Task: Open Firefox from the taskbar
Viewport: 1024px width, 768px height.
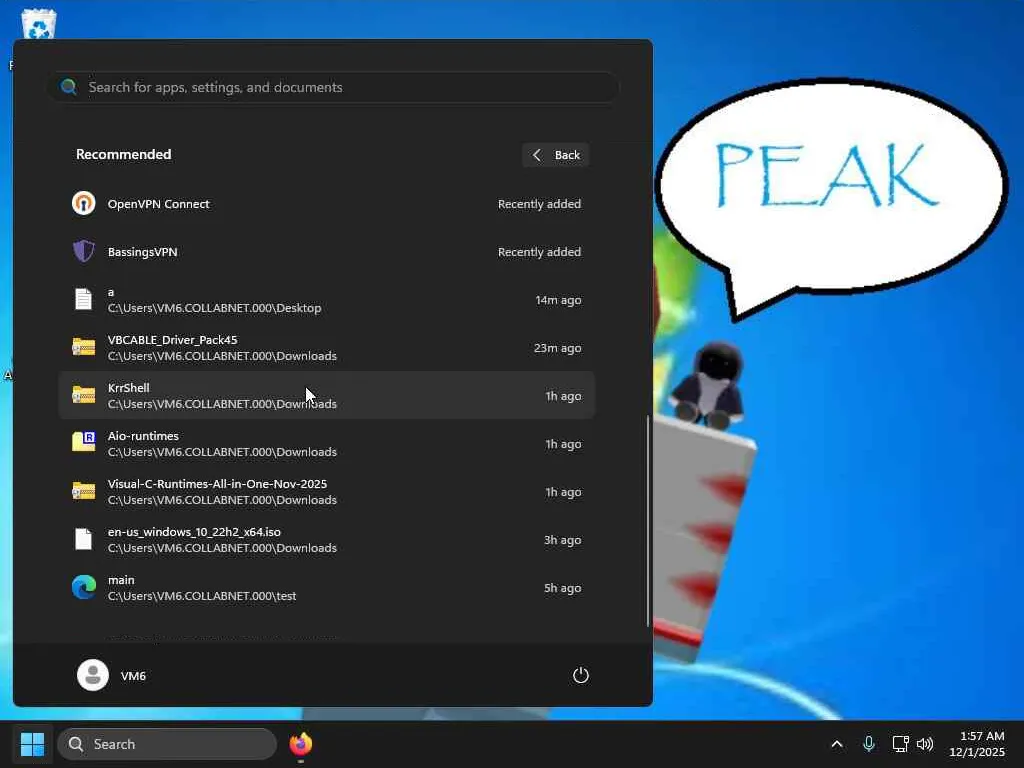Action: 300,744
